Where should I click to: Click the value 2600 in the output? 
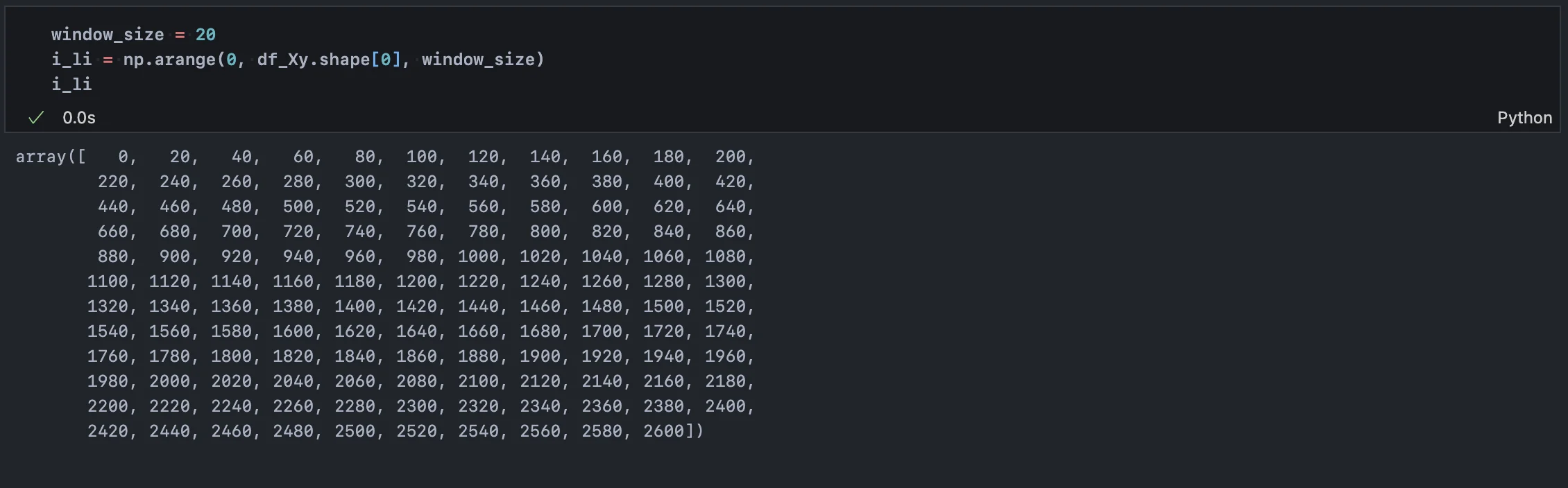point(663,431)
